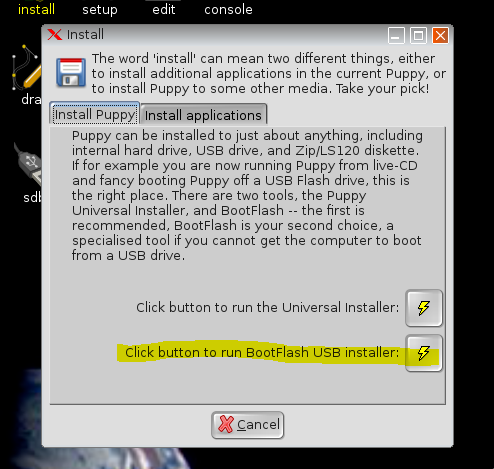494x469 pixels.
Task: Open the install desktop menu item
Action: point(36,9)
